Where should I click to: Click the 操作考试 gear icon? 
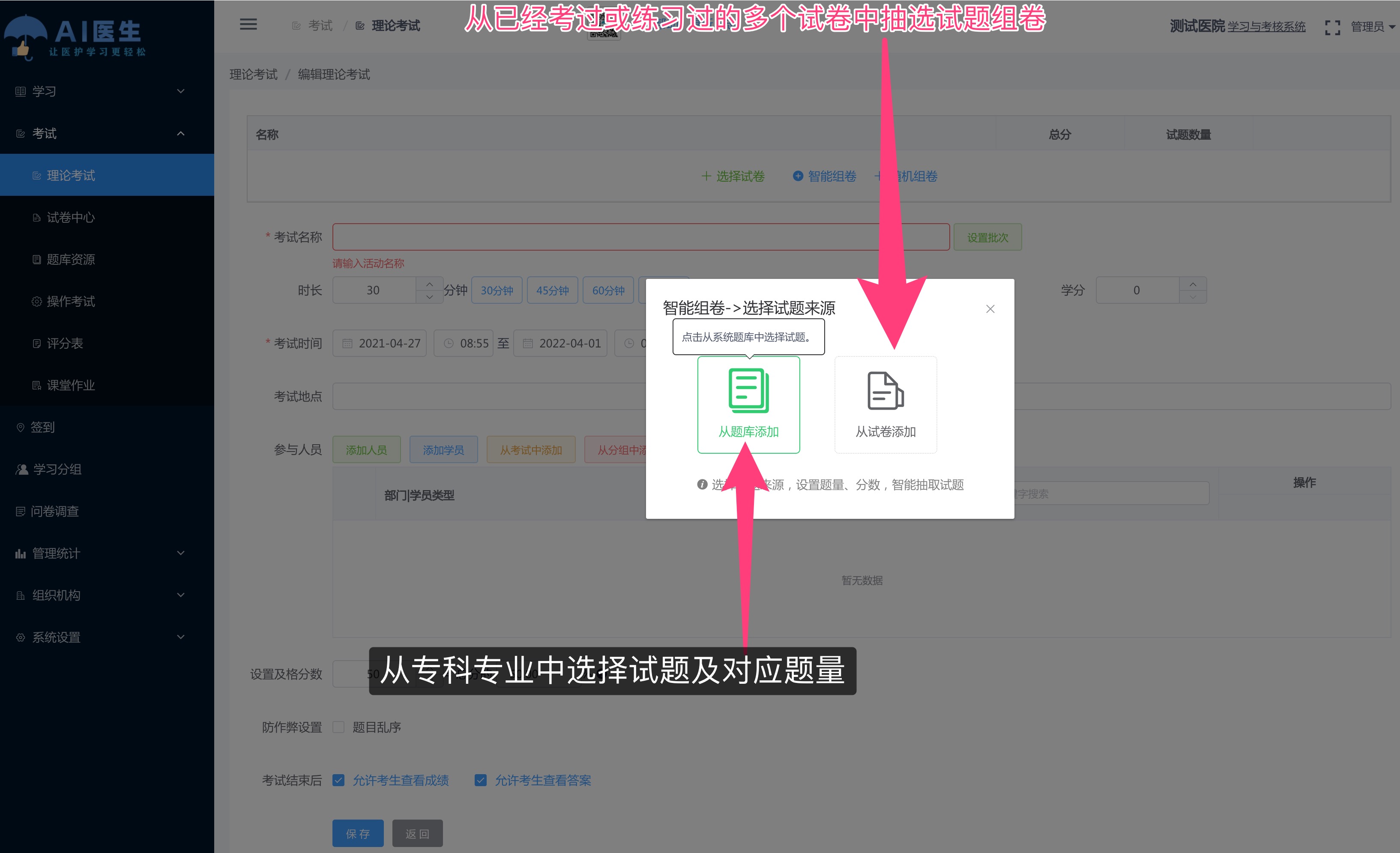point(36,301)
